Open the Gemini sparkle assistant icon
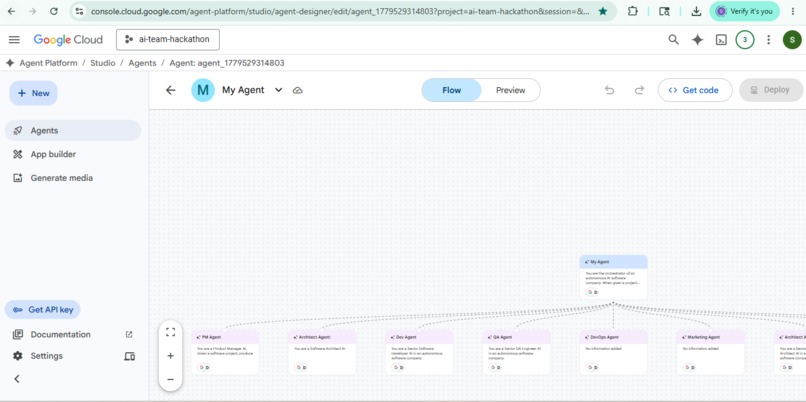Viewport: 806px width, 402px height. point(697,40)
